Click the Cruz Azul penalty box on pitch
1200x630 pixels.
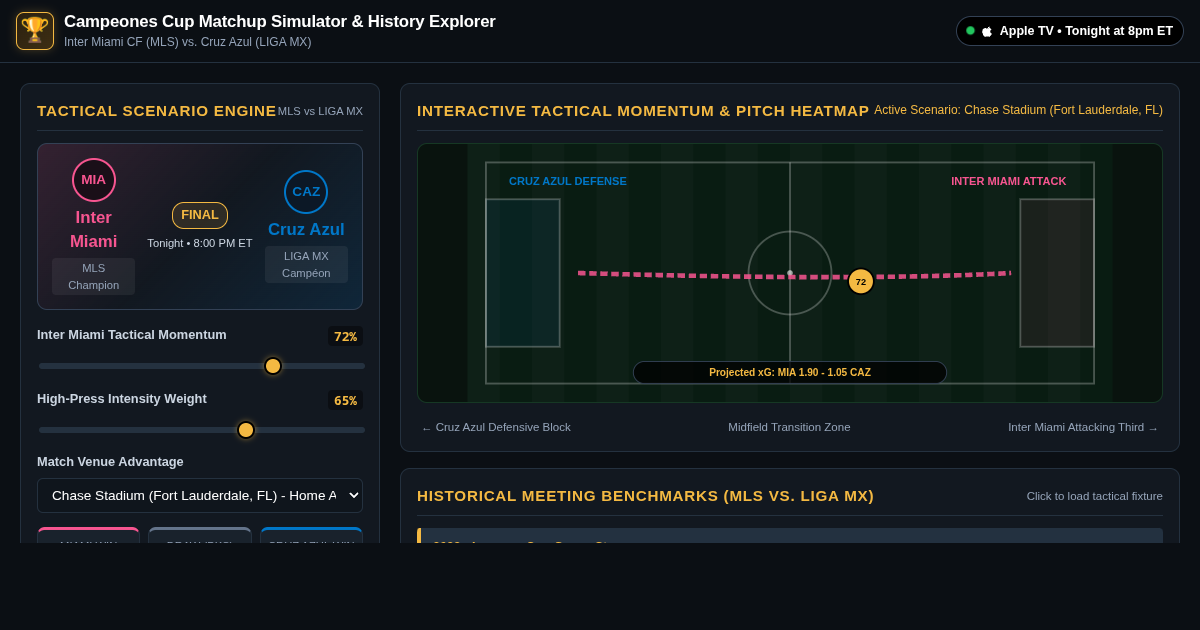click(523, 273)
